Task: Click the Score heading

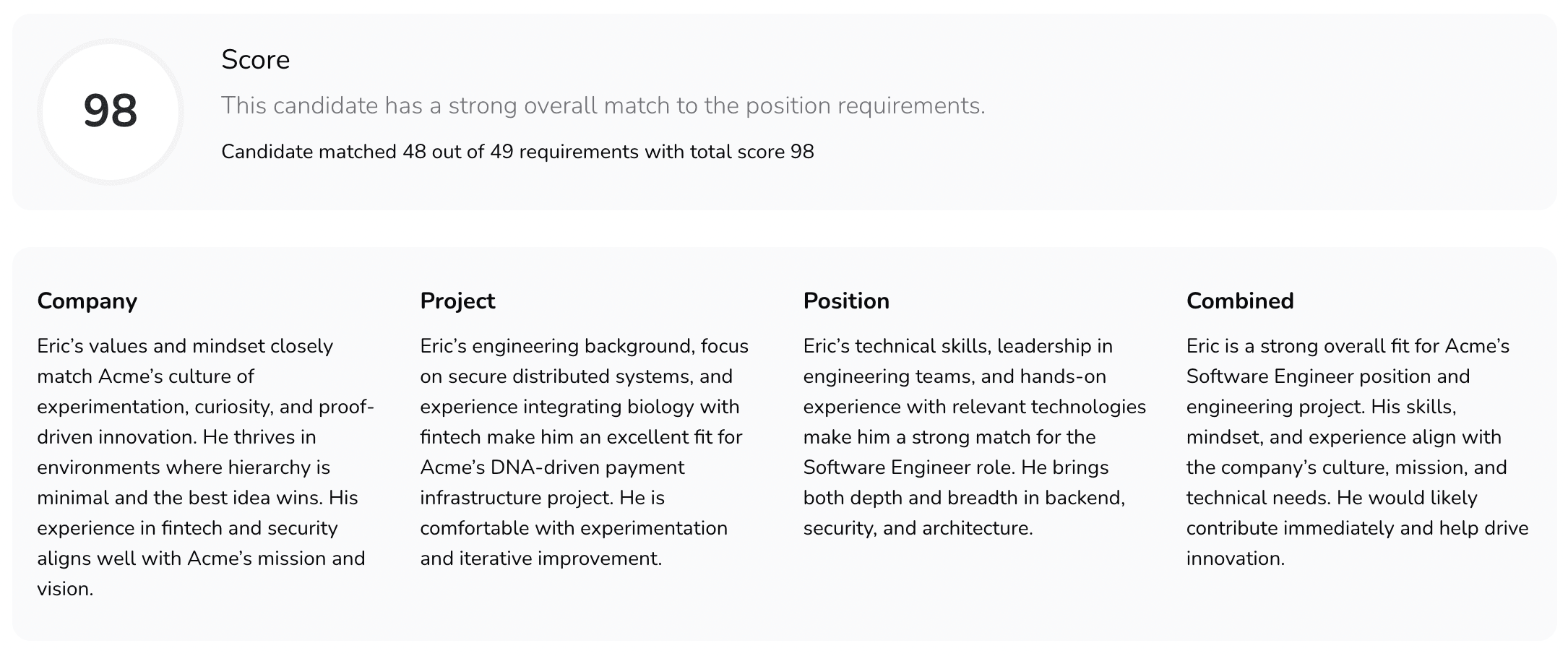Action: coord(255,59)
